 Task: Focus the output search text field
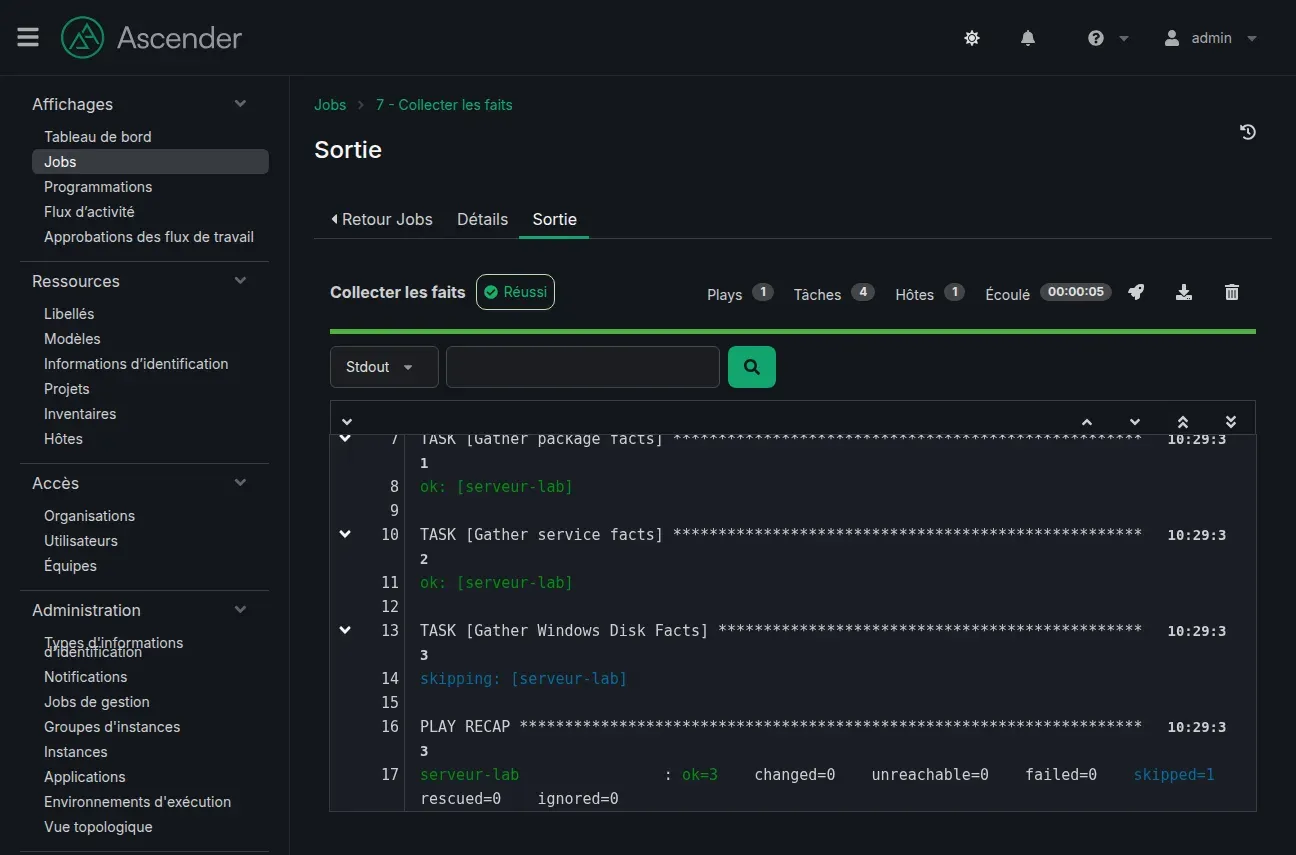[583, 367]
